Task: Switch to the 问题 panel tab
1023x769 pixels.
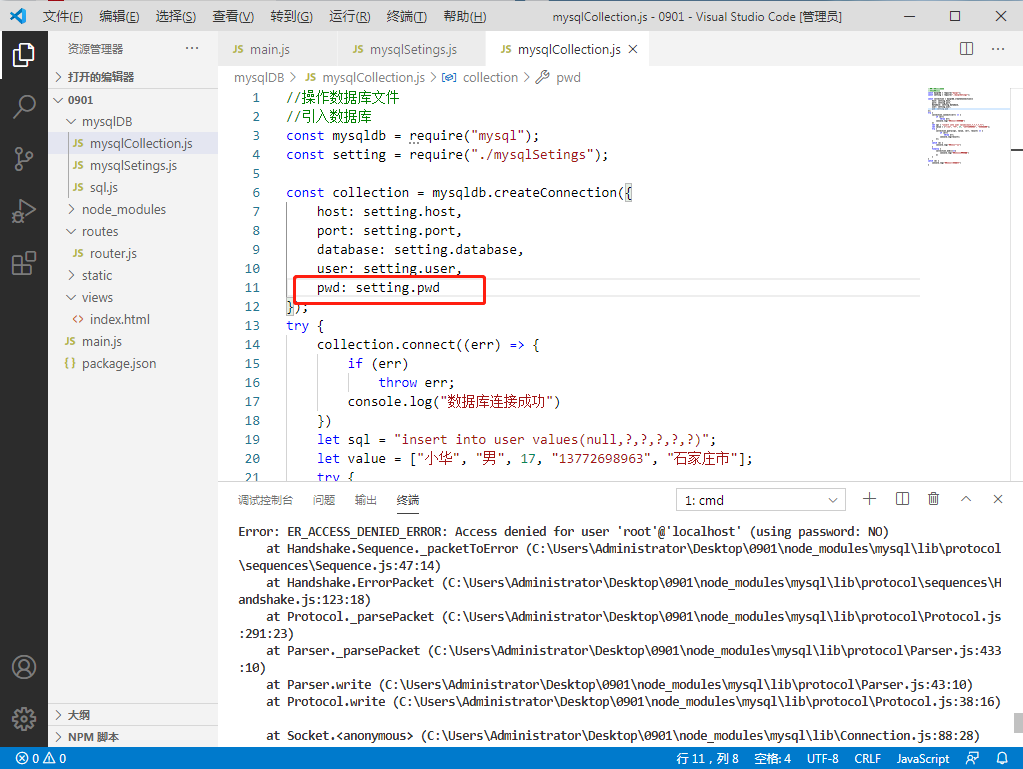Action: (324, 500)
